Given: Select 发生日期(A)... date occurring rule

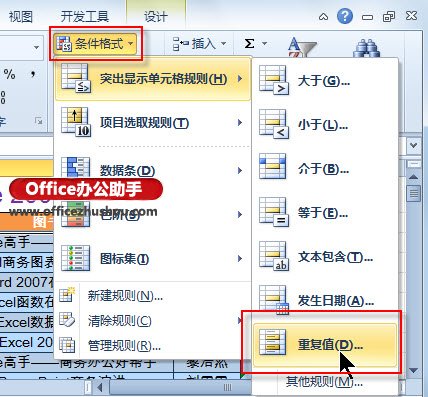Looking at the screenshot, I should click(x=325, y=301).
